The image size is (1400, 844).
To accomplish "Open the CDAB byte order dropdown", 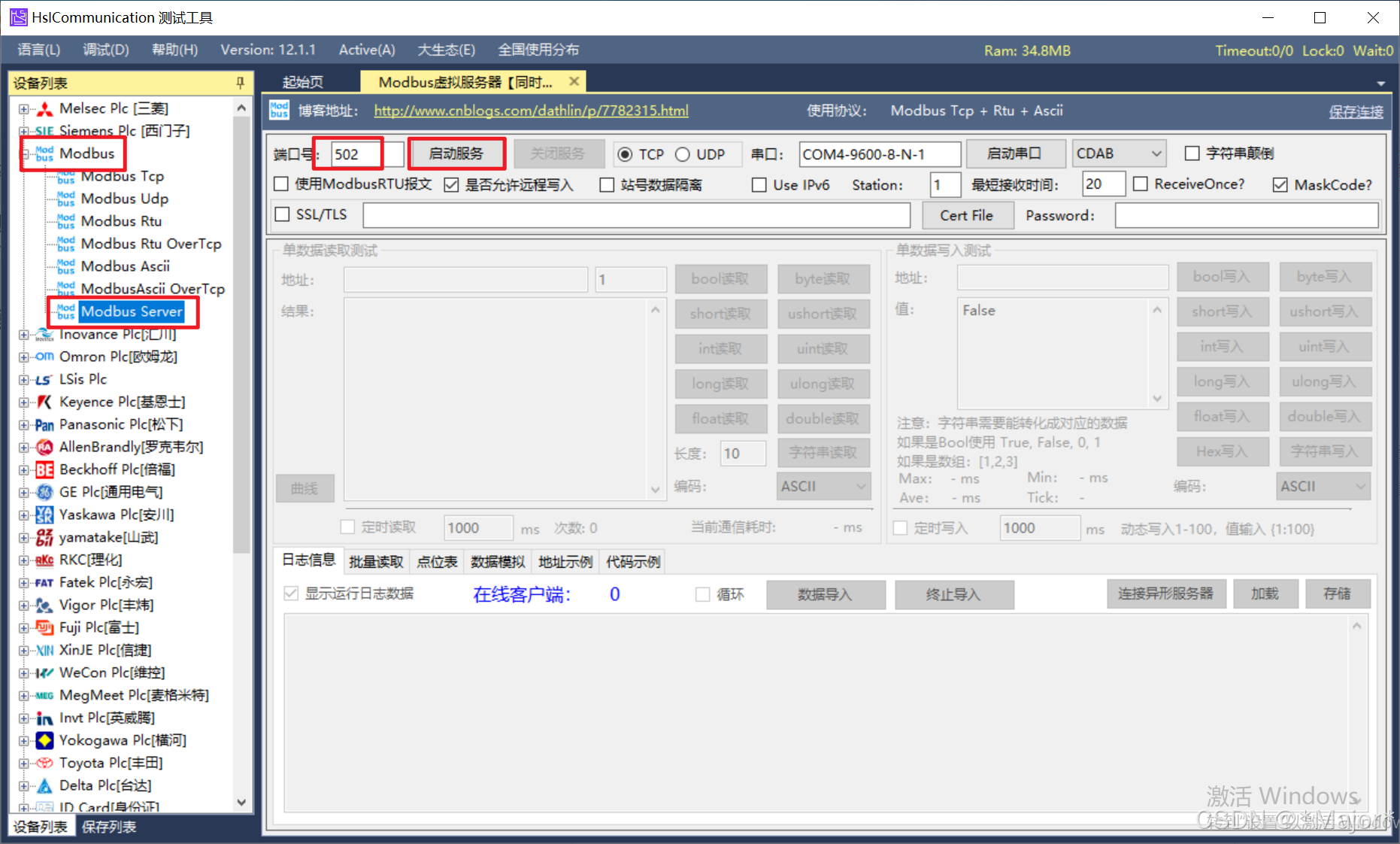I will pos(1118,153).
